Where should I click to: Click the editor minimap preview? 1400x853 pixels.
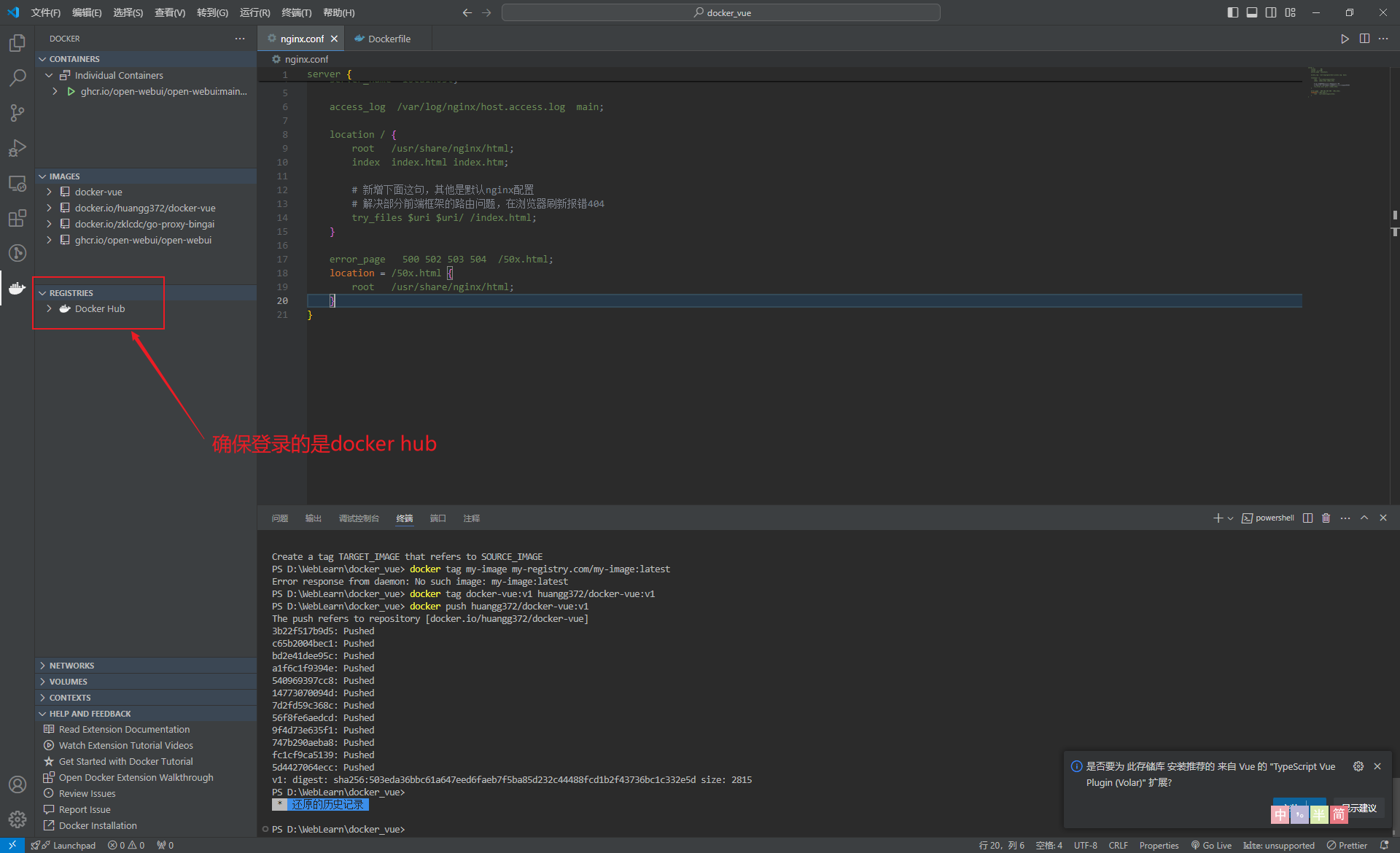coord(1329,82)
